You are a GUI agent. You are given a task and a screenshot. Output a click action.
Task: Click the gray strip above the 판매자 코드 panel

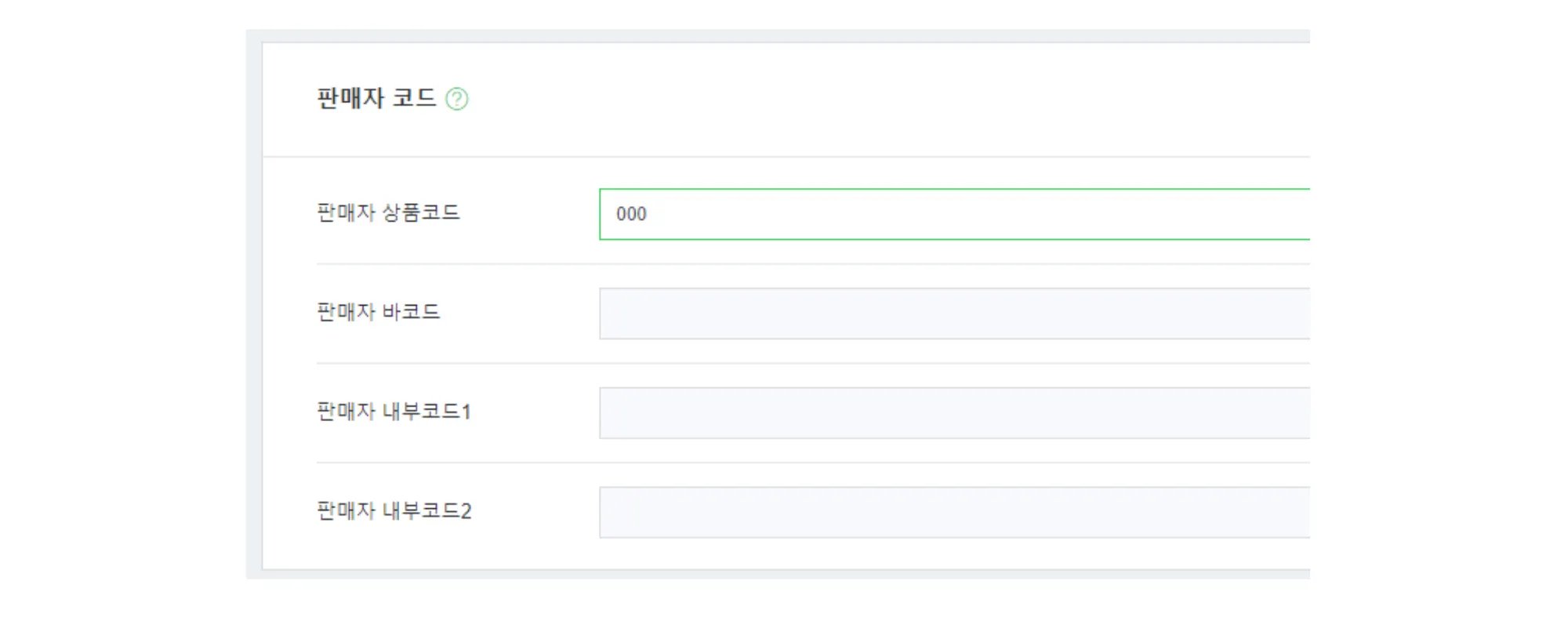click(784, 35)
